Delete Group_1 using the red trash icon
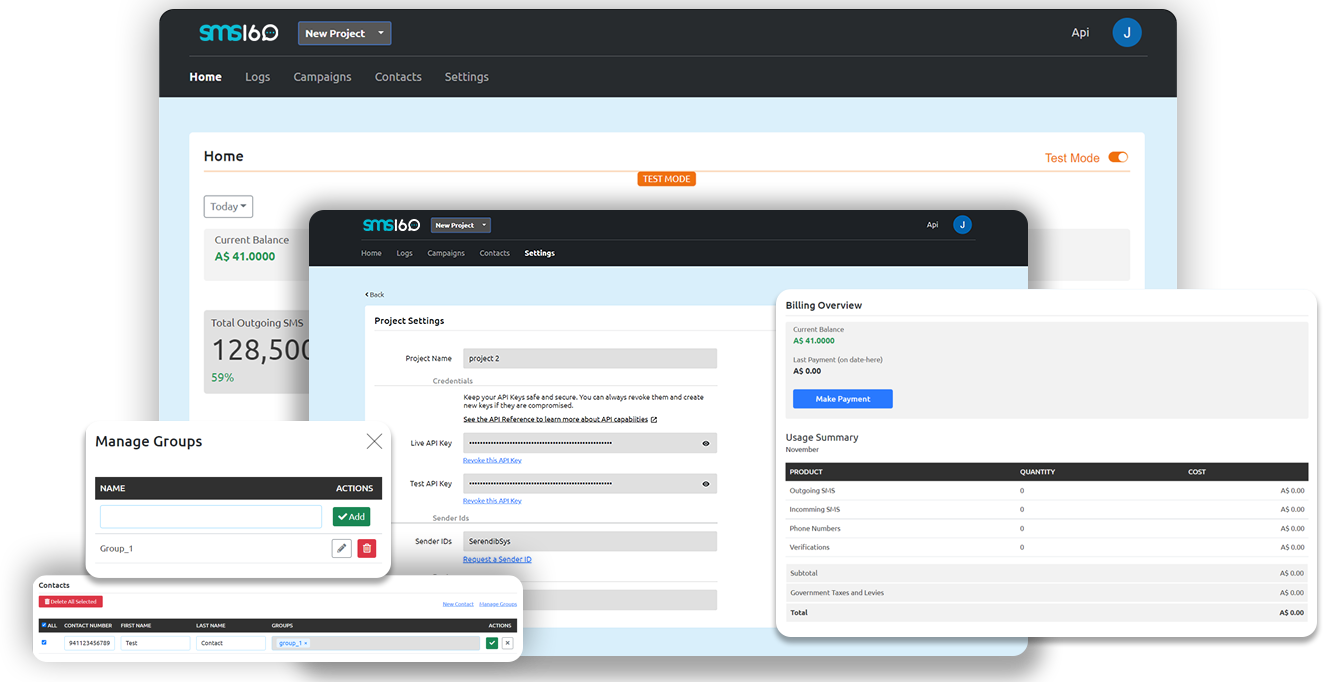Viewport: 1337px width, 682px height. point(367,548)
